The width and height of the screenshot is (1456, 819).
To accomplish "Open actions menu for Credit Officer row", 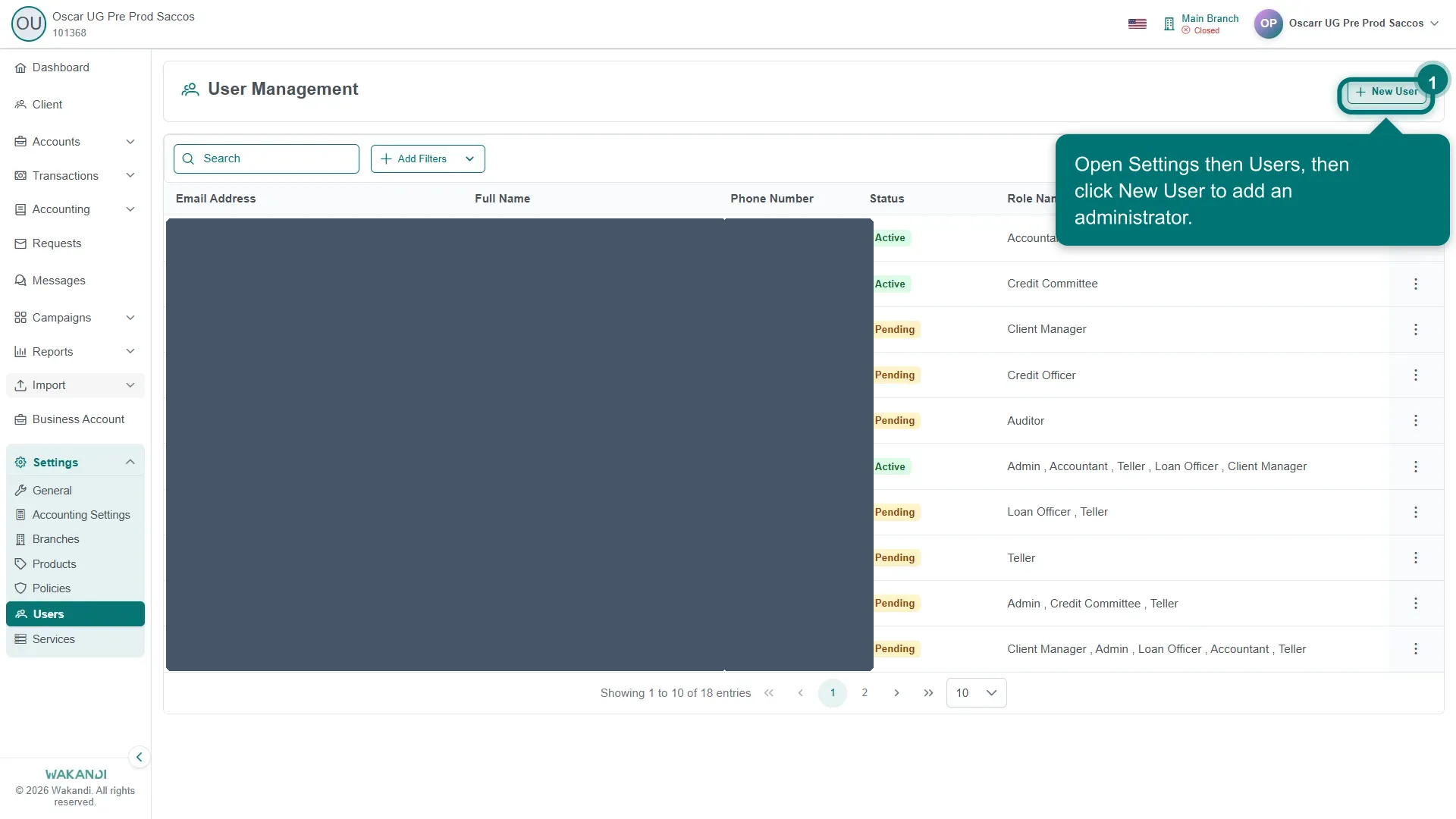I will pos(1415,375).
